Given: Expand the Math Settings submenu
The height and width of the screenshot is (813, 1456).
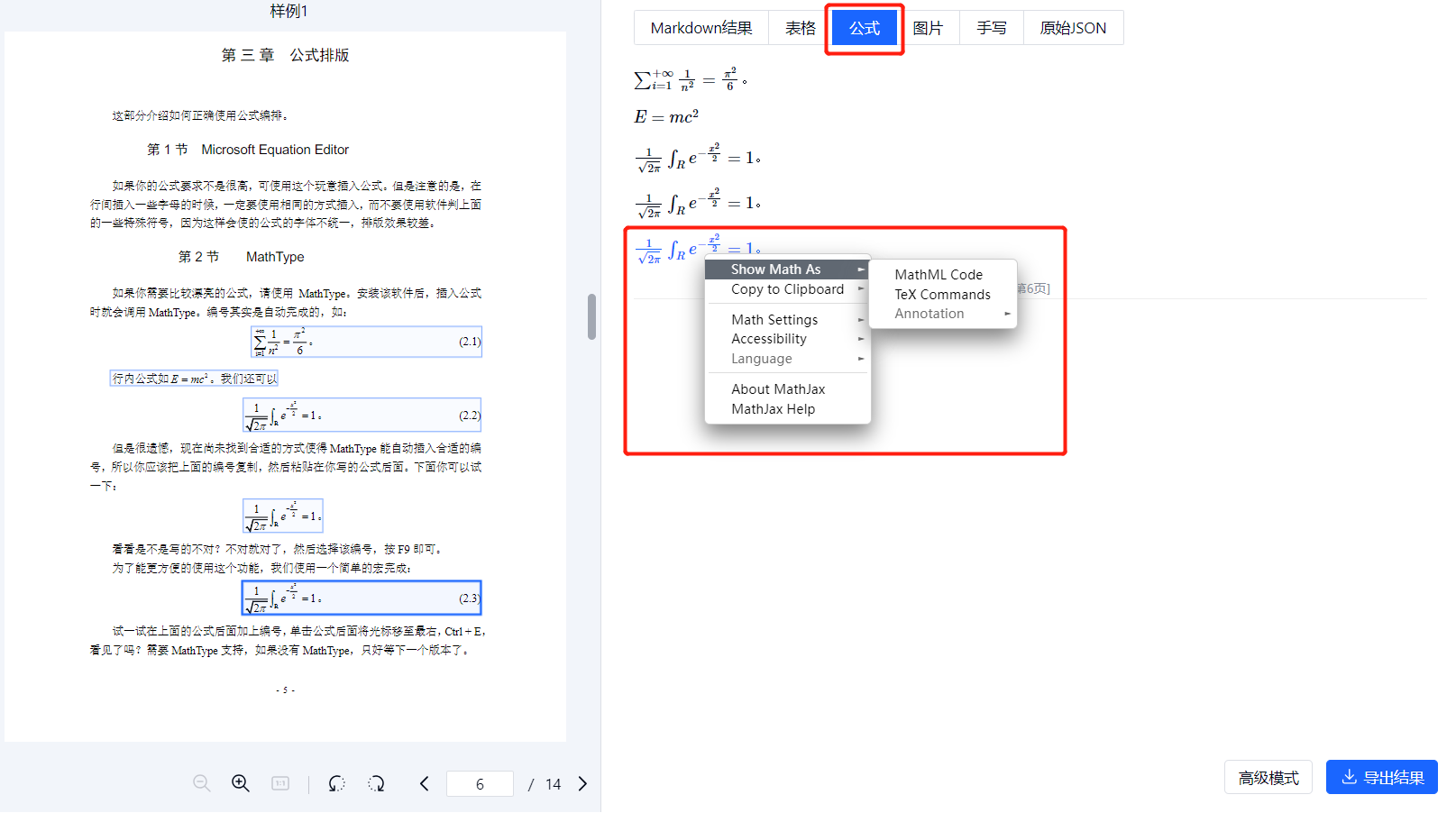Looking at the screenshot, I should (x=774, y=319).
